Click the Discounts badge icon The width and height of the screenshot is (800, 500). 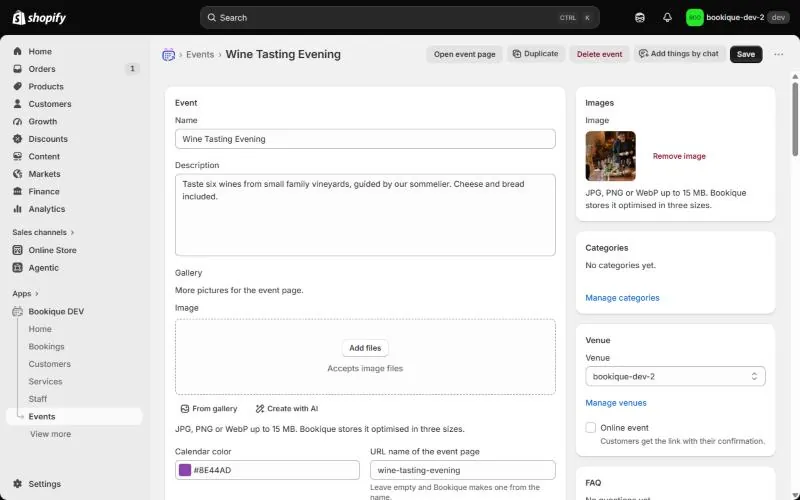17,139
